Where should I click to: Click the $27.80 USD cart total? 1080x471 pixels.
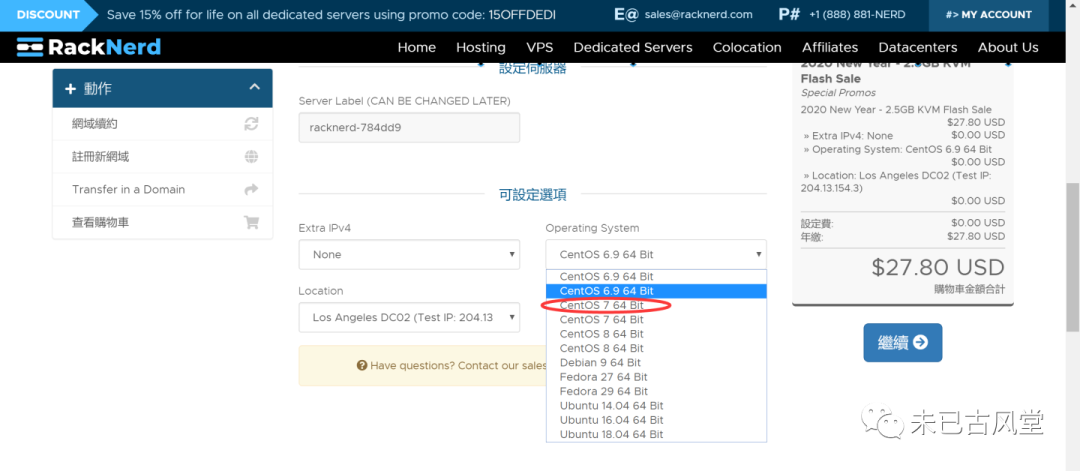937,267
